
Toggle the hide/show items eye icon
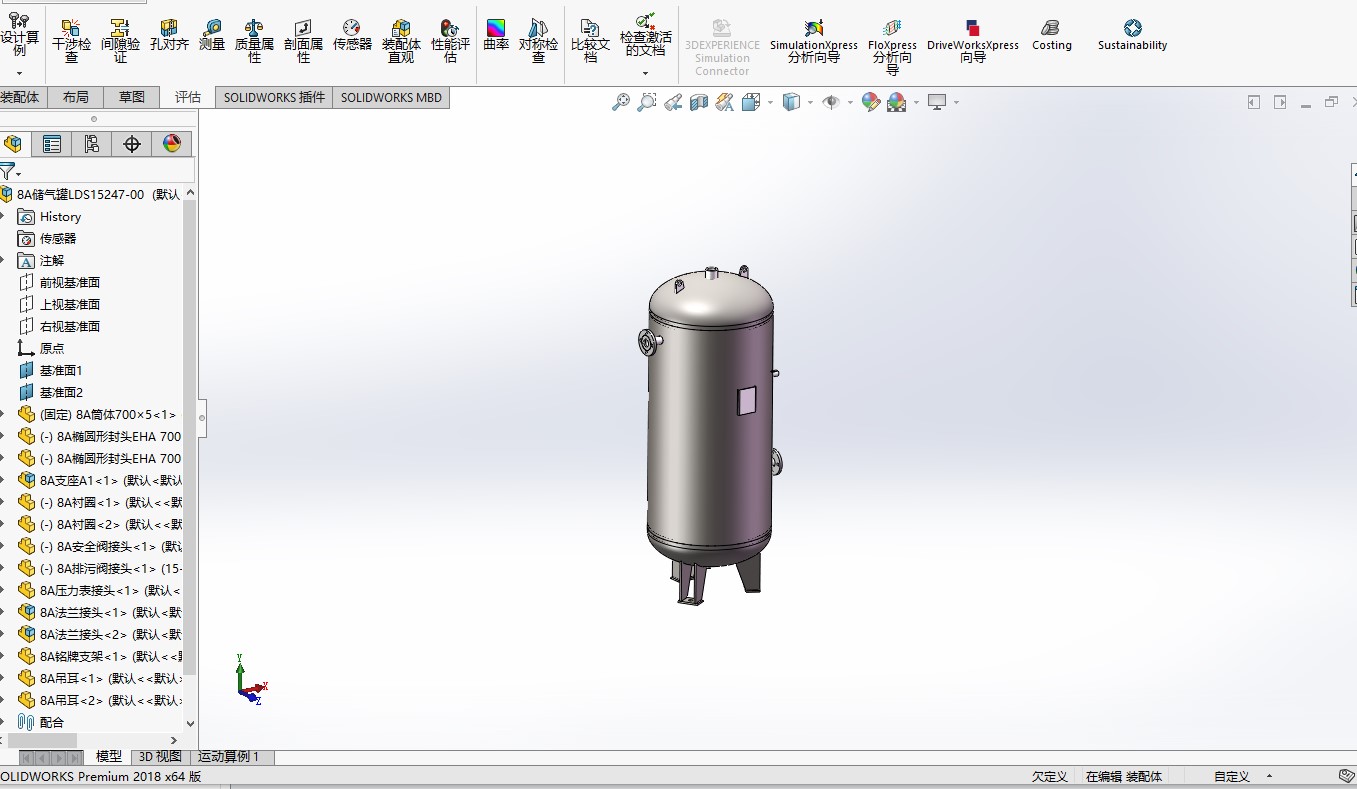coord(830,102)
